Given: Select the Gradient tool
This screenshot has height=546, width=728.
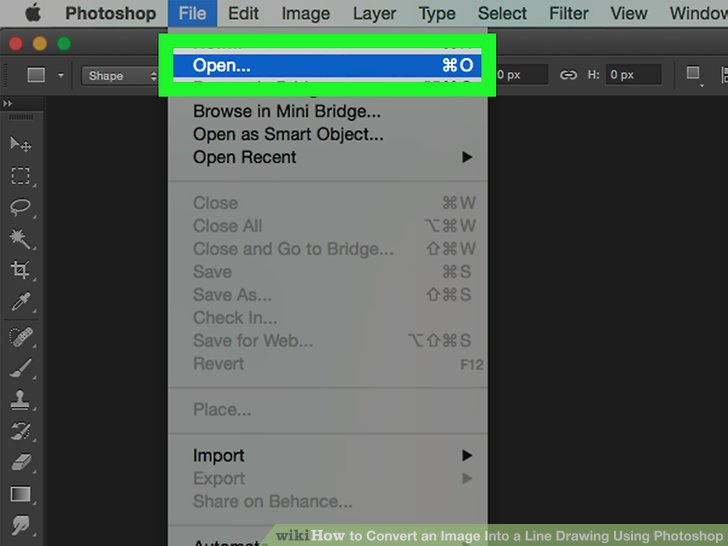Looking at the screenshot, I should pyautogui.click(x=20, y=494).
